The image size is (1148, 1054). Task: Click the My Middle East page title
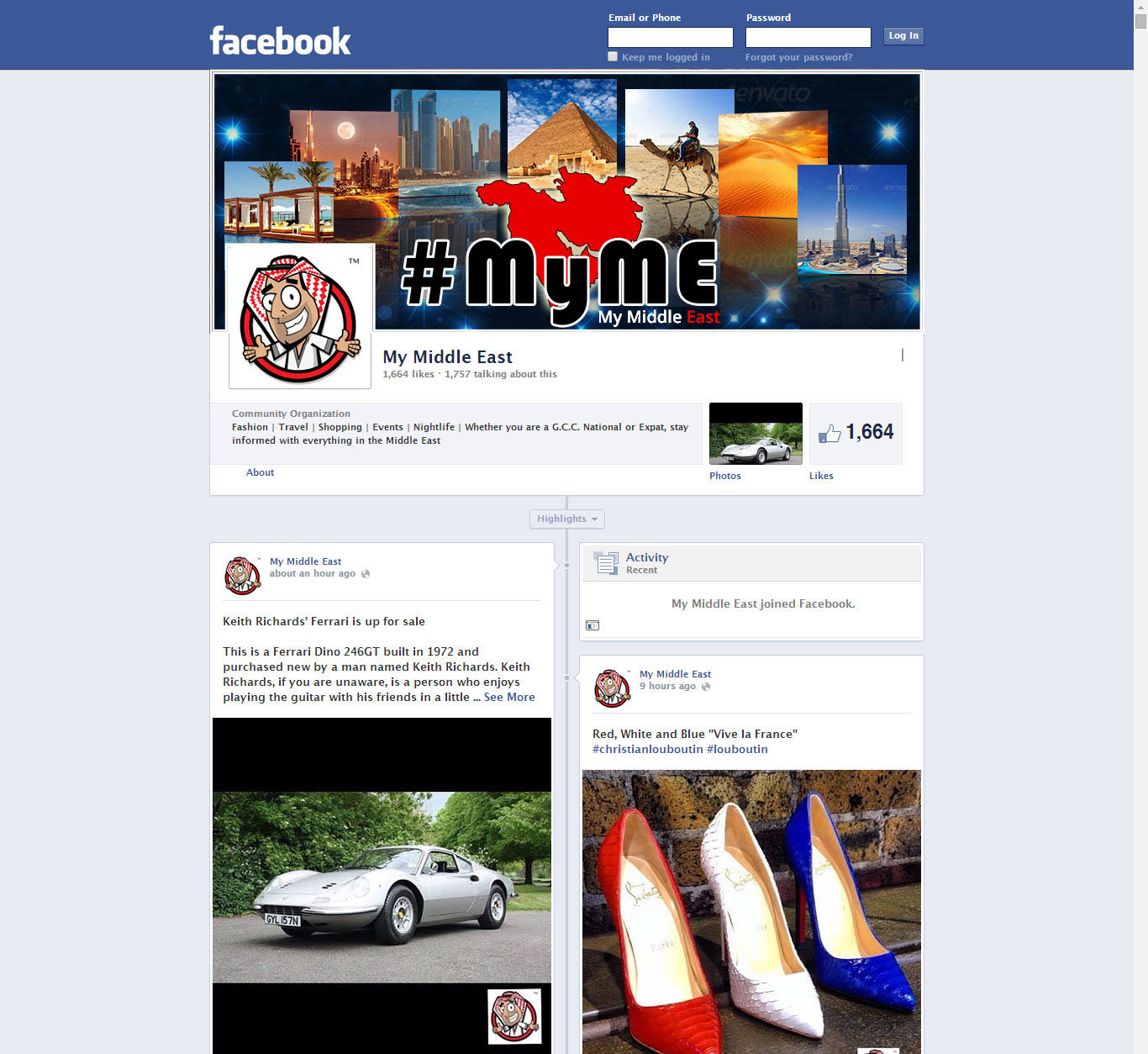[x=447, y=357]
